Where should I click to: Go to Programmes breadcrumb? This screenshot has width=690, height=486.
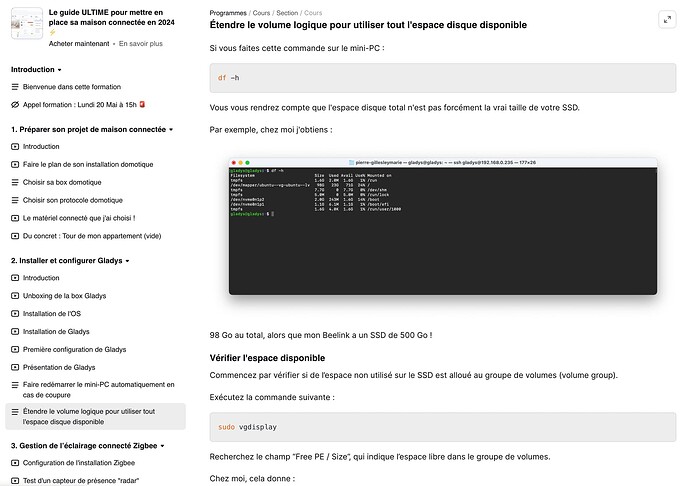point(228,13)
